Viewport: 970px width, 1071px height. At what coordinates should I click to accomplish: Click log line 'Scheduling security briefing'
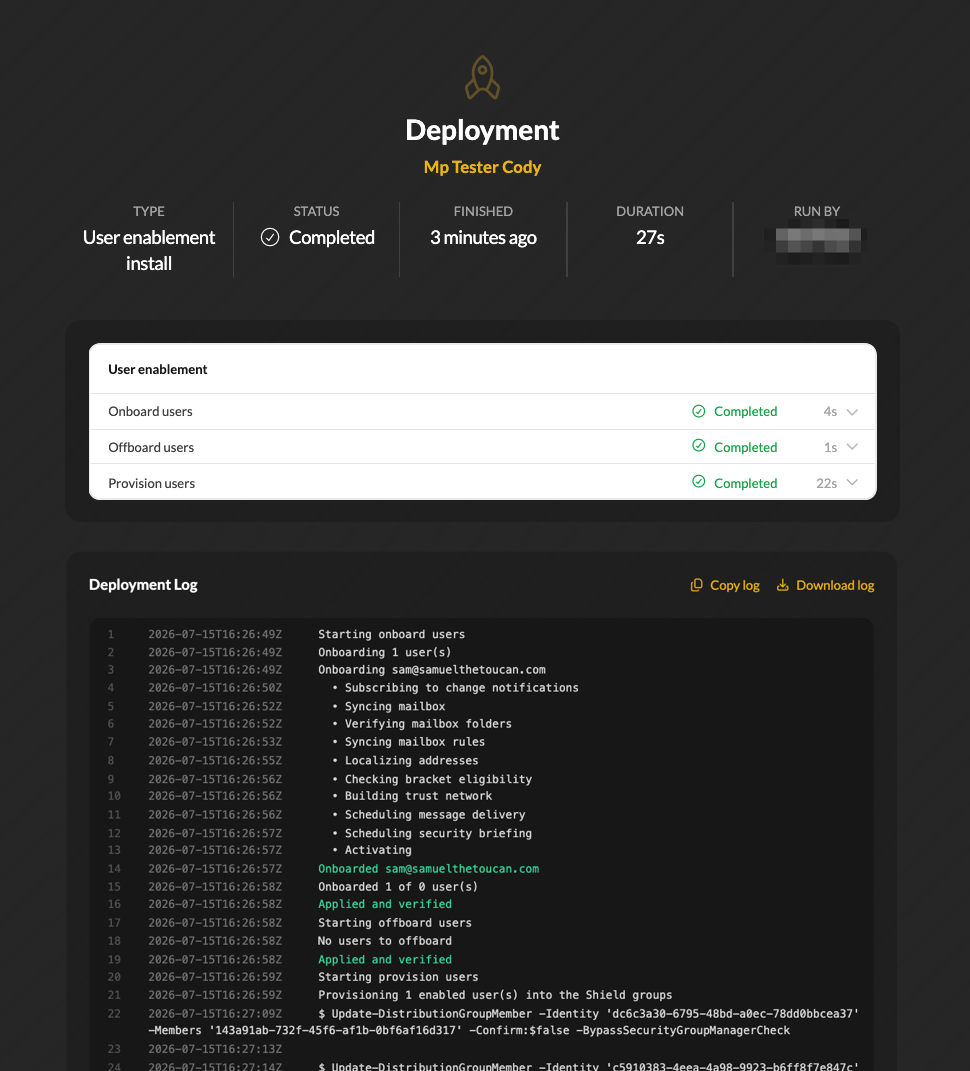tap(438, 833)
